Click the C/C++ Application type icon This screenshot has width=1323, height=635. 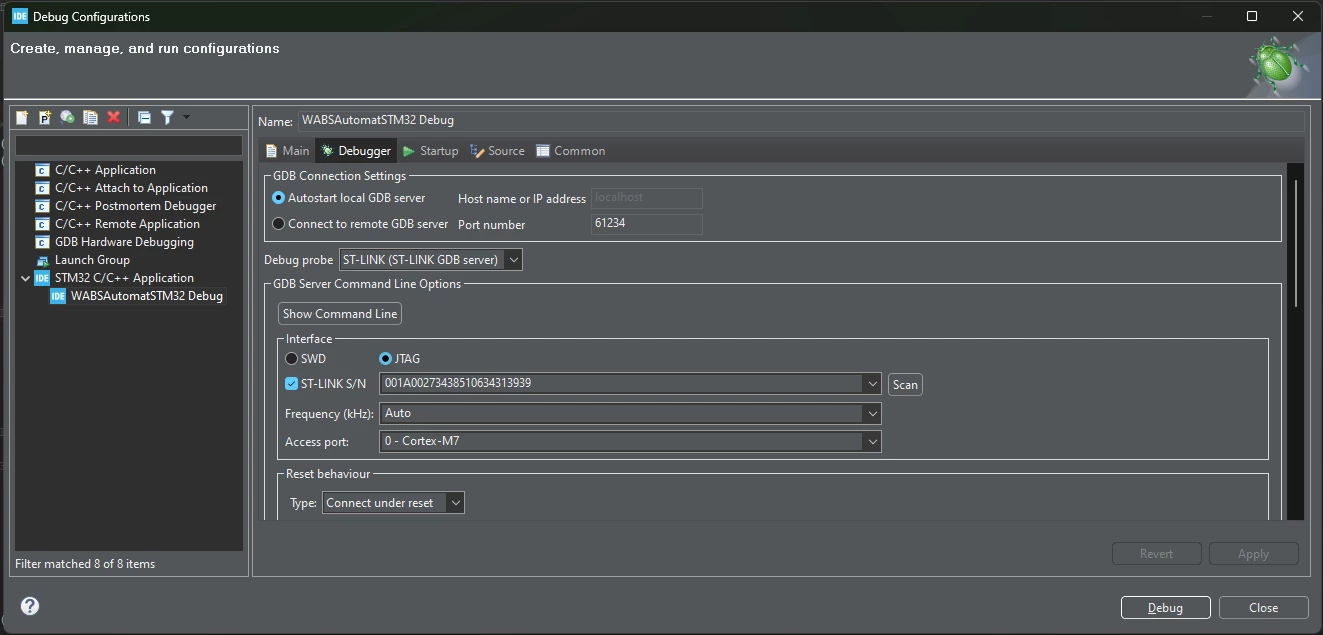coord(42,170)
